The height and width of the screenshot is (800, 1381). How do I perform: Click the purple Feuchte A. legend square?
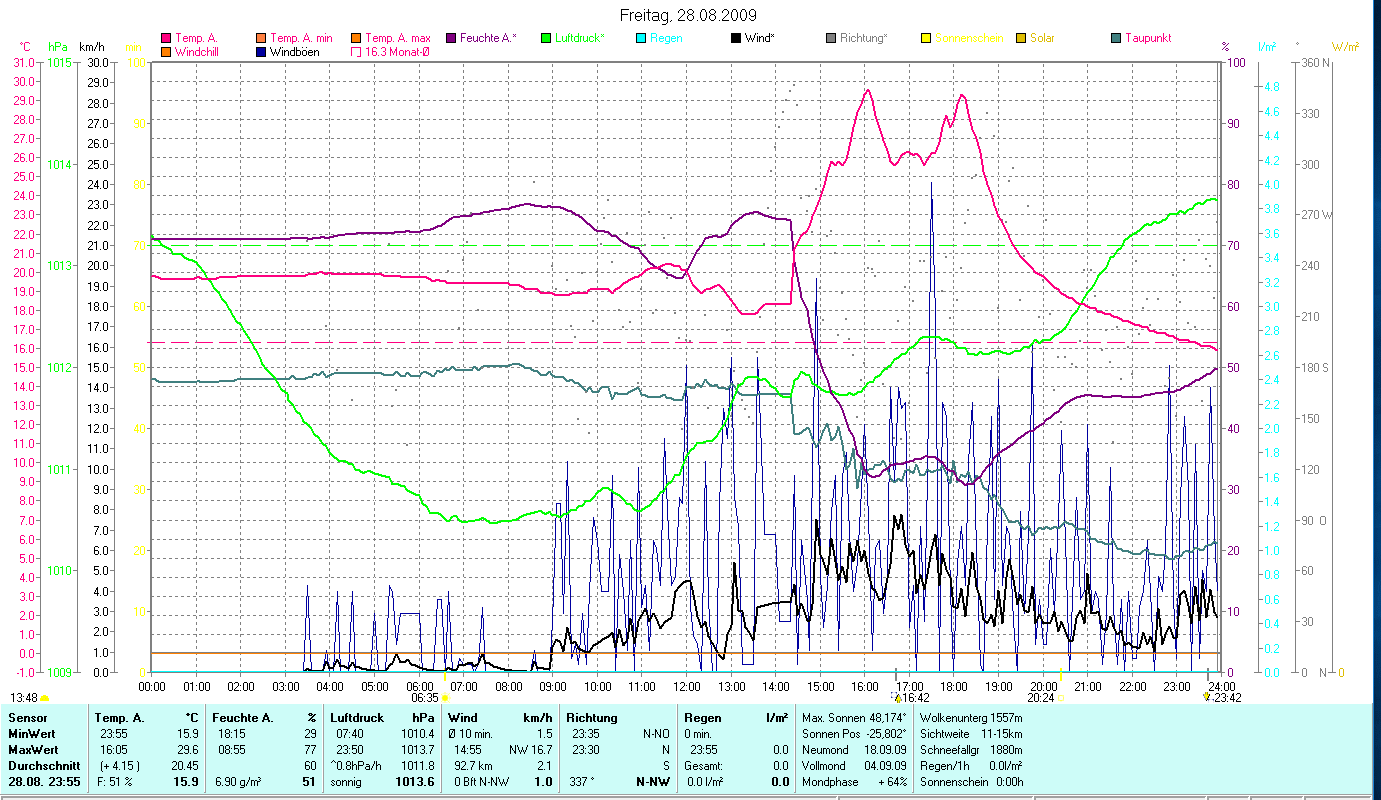(450, 39)
